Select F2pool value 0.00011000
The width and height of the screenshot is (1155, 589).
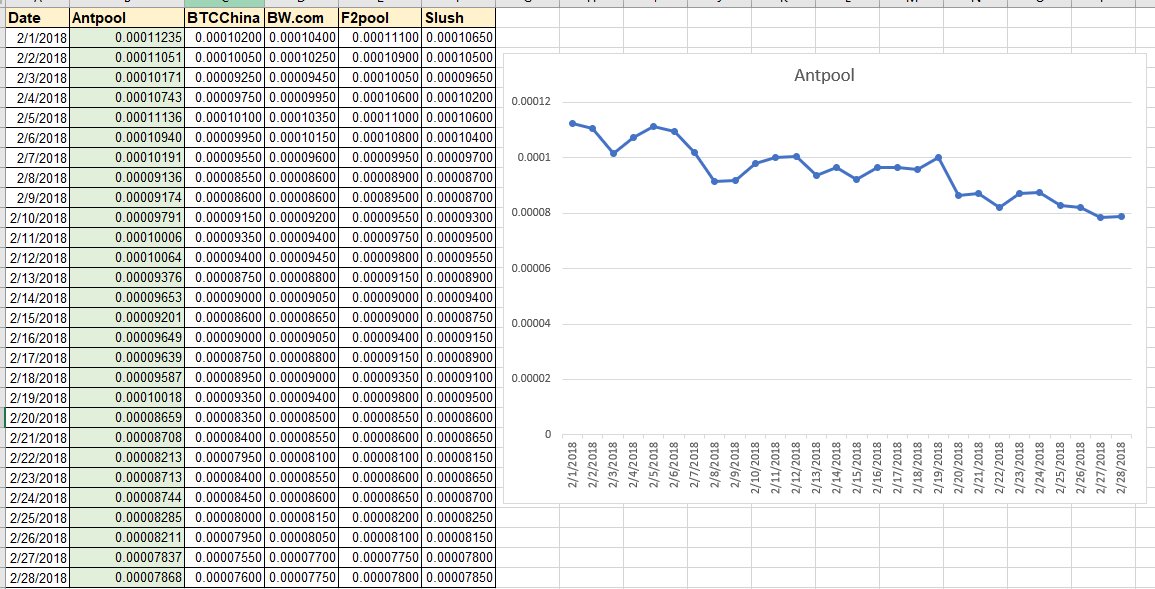pyautogui.click(x=379, y=117)
